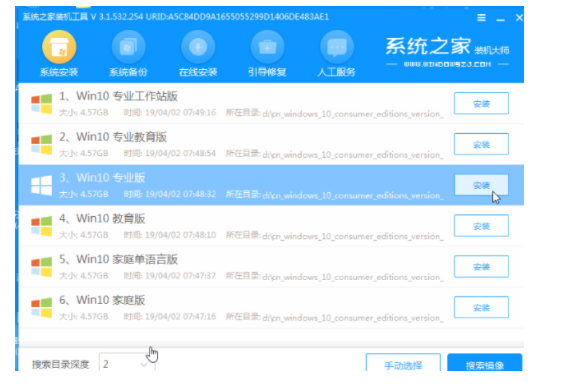The width and height of the screenshot is (582, 389).
Task: Open the 引导修复 toolbox icon
Action: [267, 47]
